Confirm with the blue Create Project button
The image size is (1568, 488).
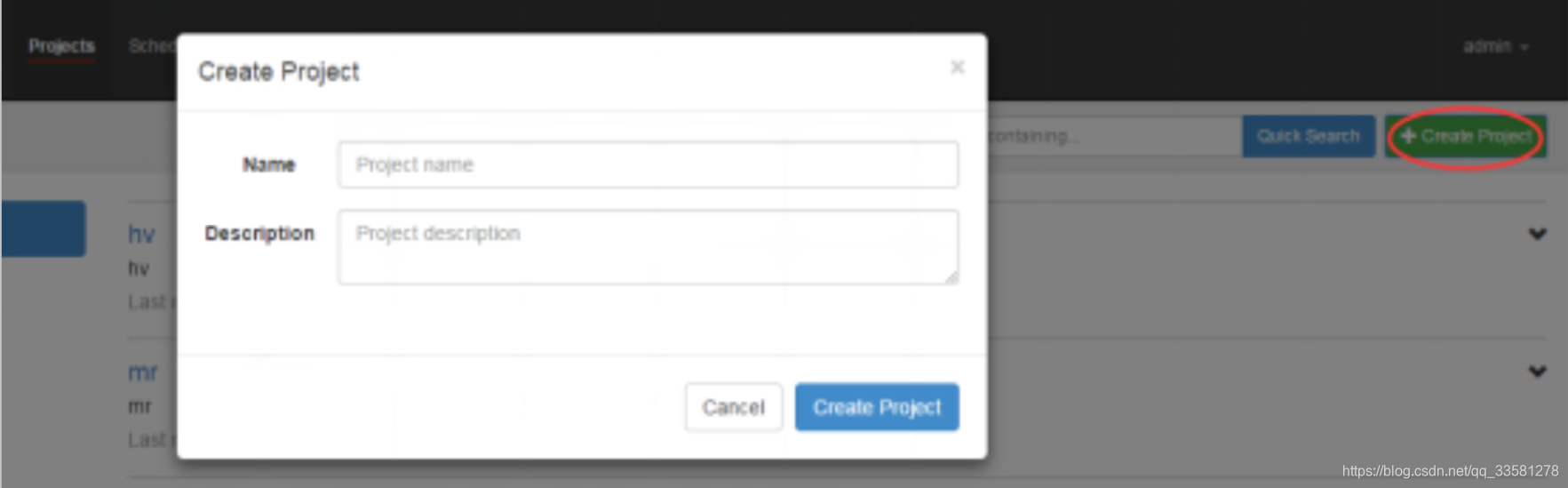877,407
